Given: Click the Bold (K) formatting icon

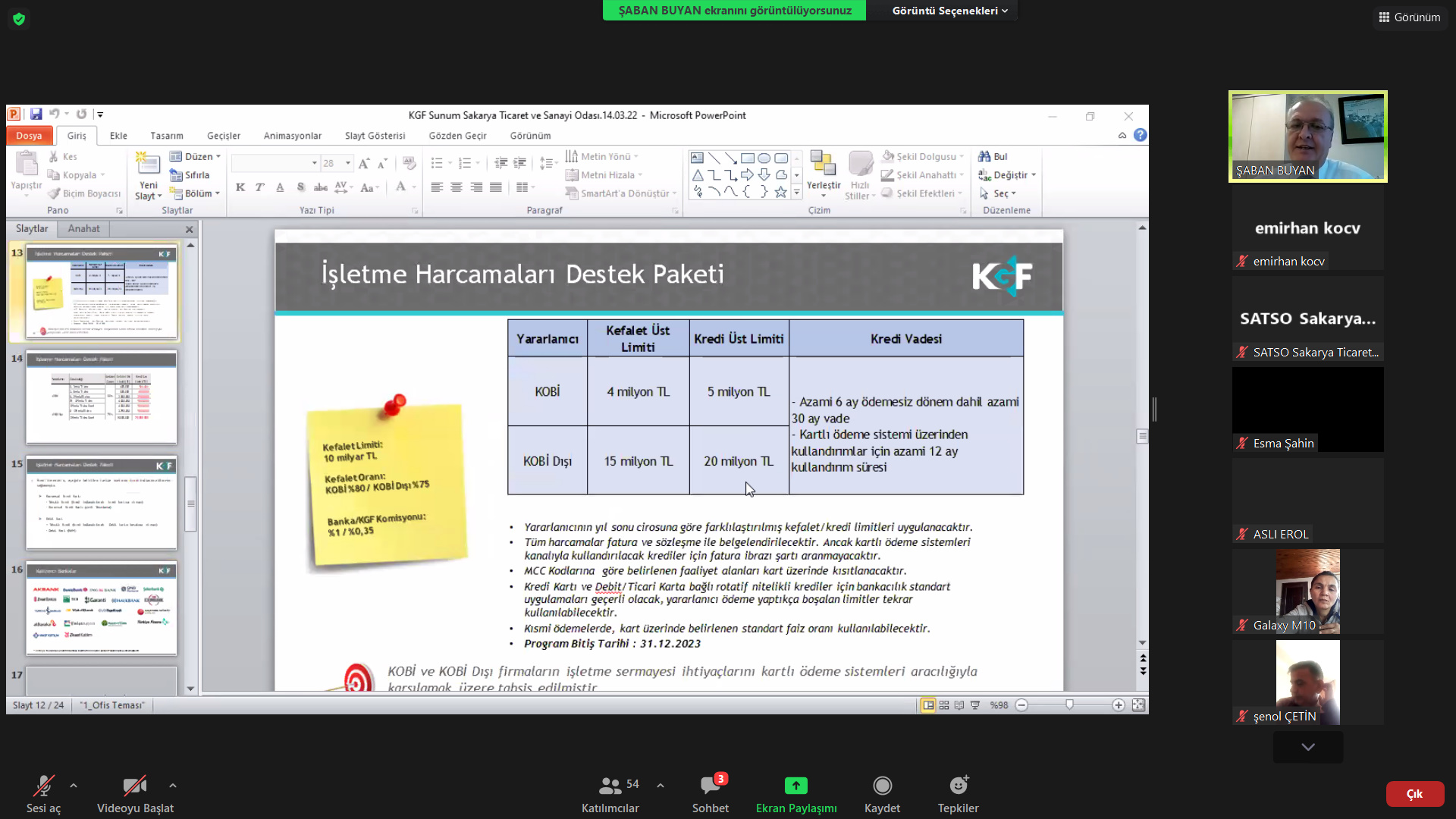Looking at the screenshot, I should [240, 187].
